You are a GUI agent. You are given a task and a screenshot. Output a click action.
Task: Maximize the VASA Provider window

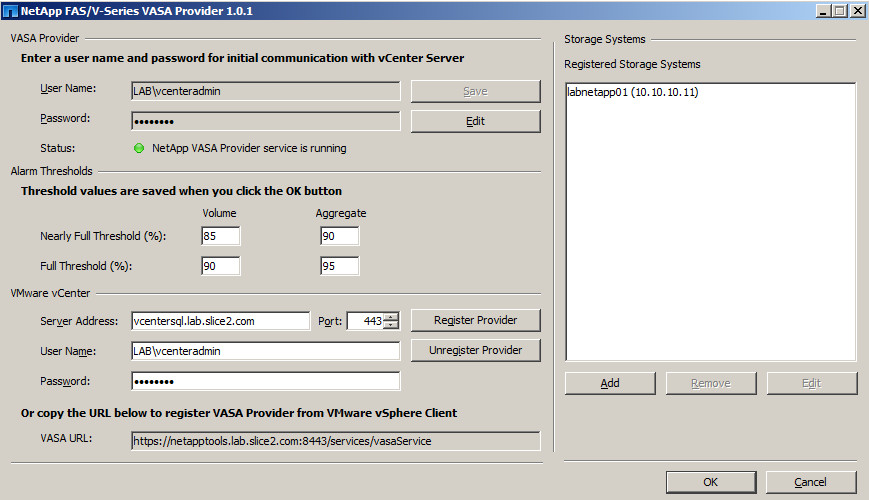(x=840, y=11)
